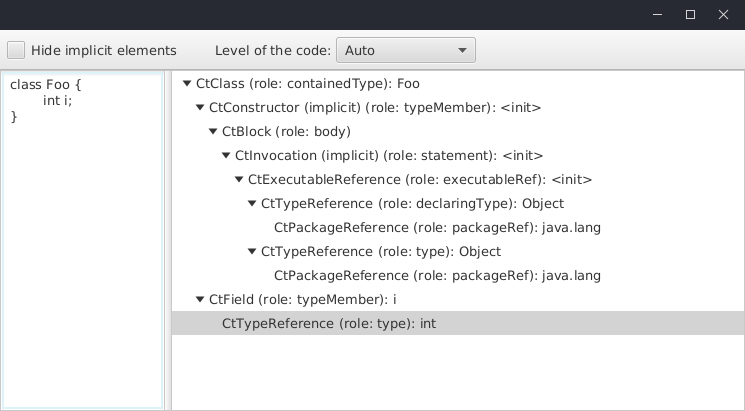Collapse the CtBlock body node

click(213, 132)
